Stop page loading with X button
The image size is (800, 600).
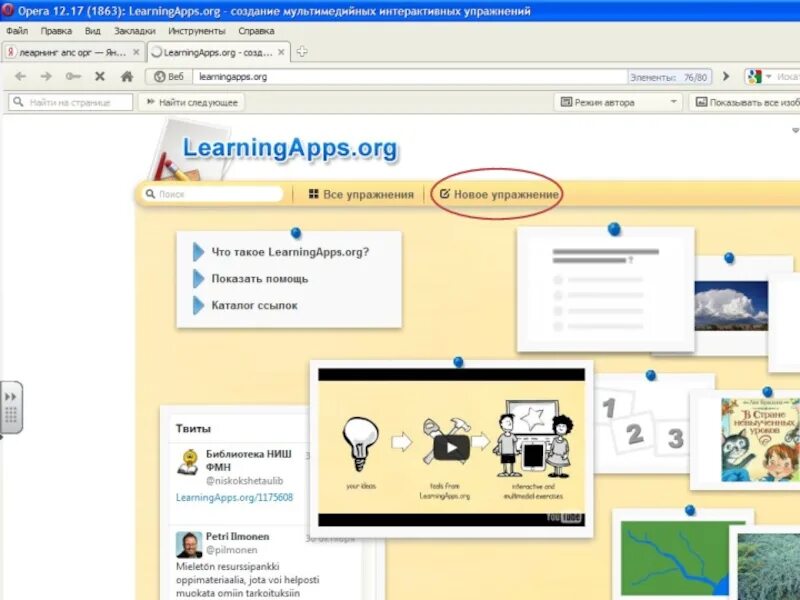coord(100,77)
